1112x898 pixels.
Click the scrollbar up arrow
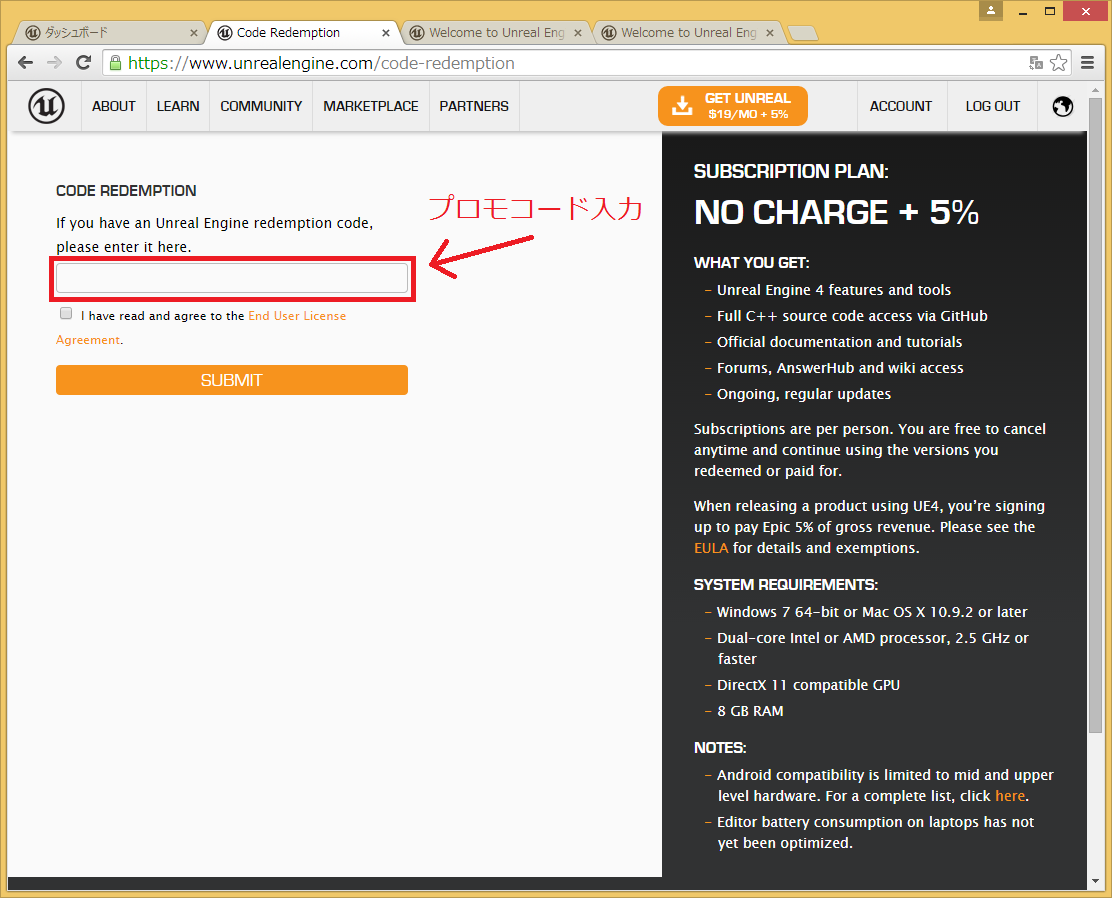tap(1096, 89)
